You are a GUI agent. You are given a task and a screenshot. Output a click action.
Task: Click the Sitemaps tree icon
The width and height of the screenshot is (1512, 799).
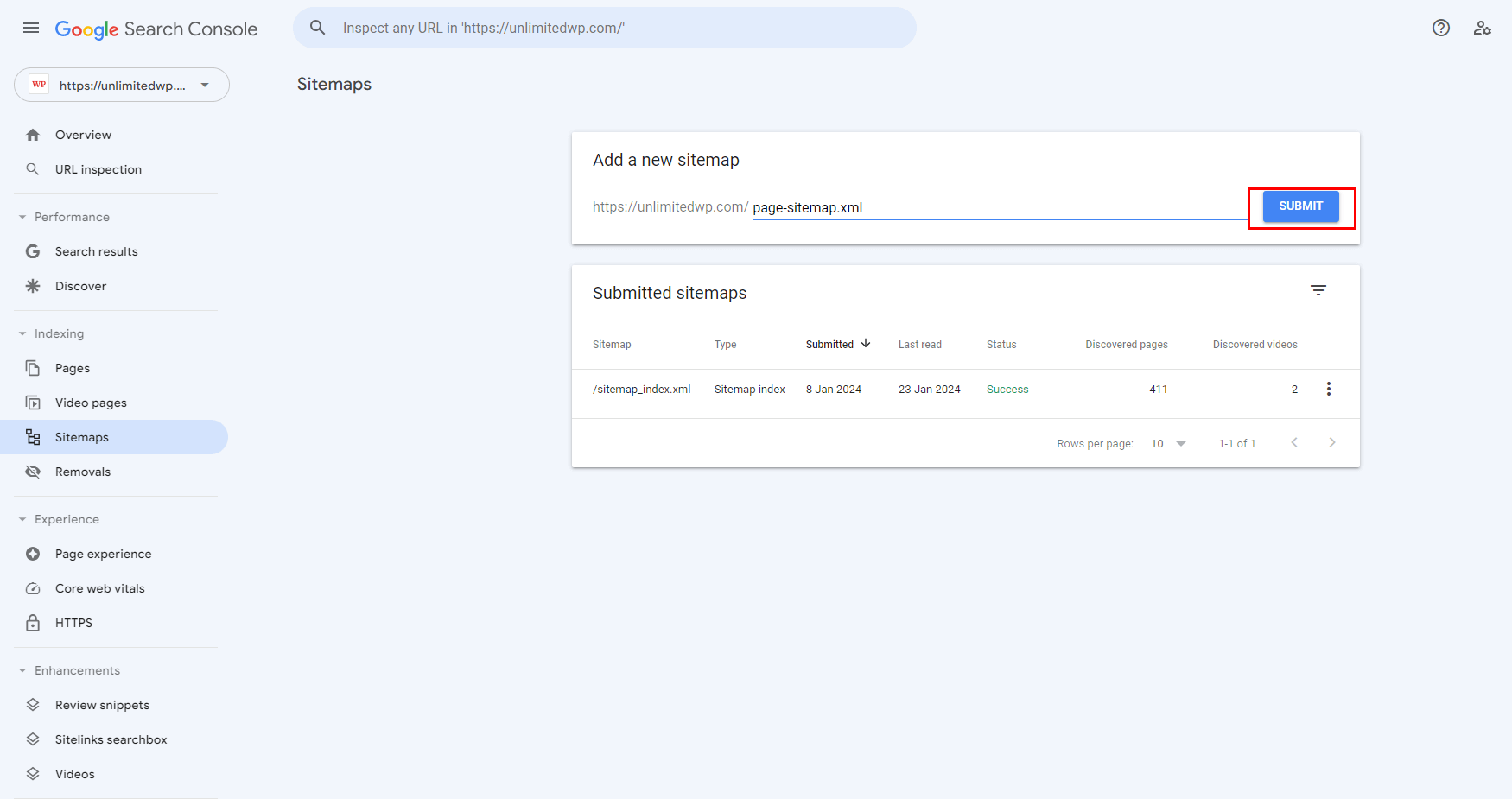(x=33, y=437)
